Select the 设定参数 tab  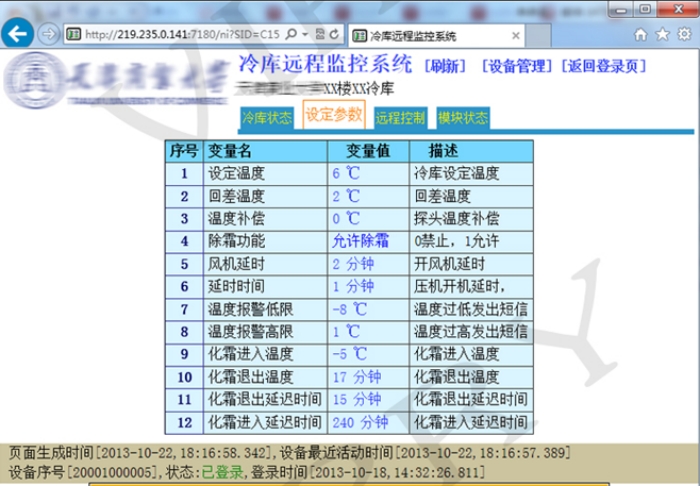pos(333,115)
